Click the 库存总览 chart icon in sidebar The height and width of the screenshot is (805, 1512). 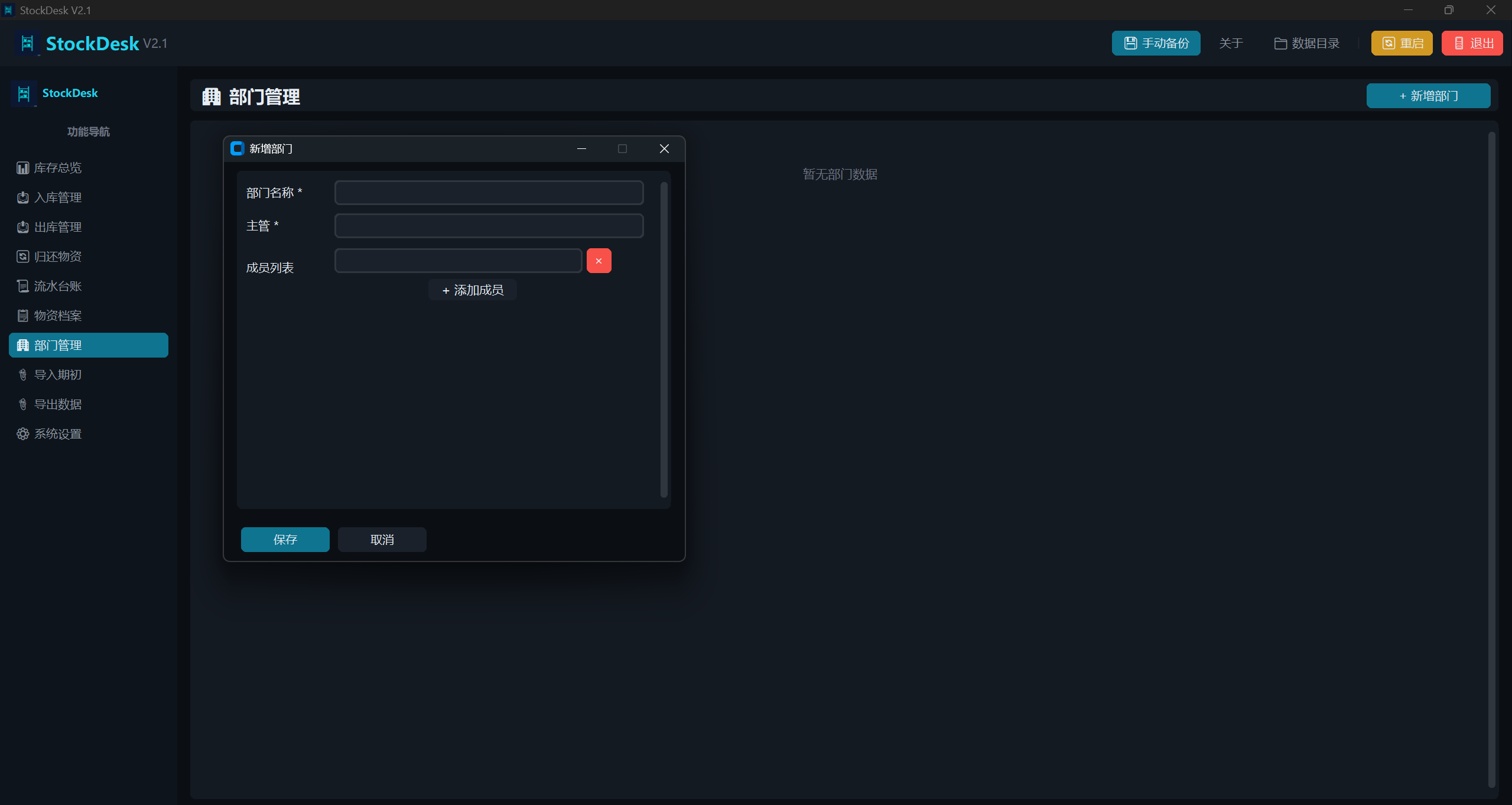point(22,168)
